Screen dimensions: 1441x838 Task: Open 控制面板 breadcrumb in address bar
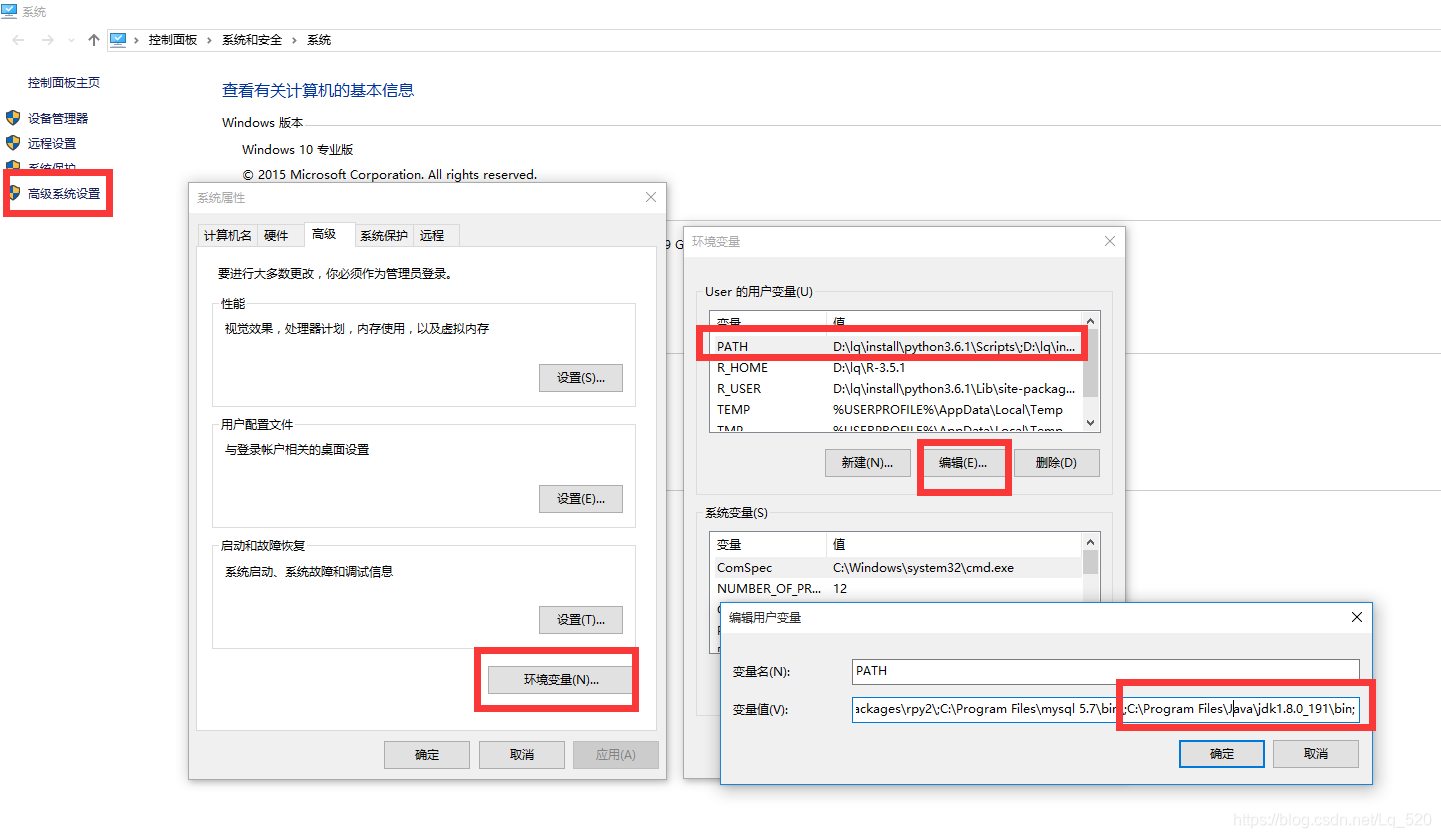[x=173, y=40]
